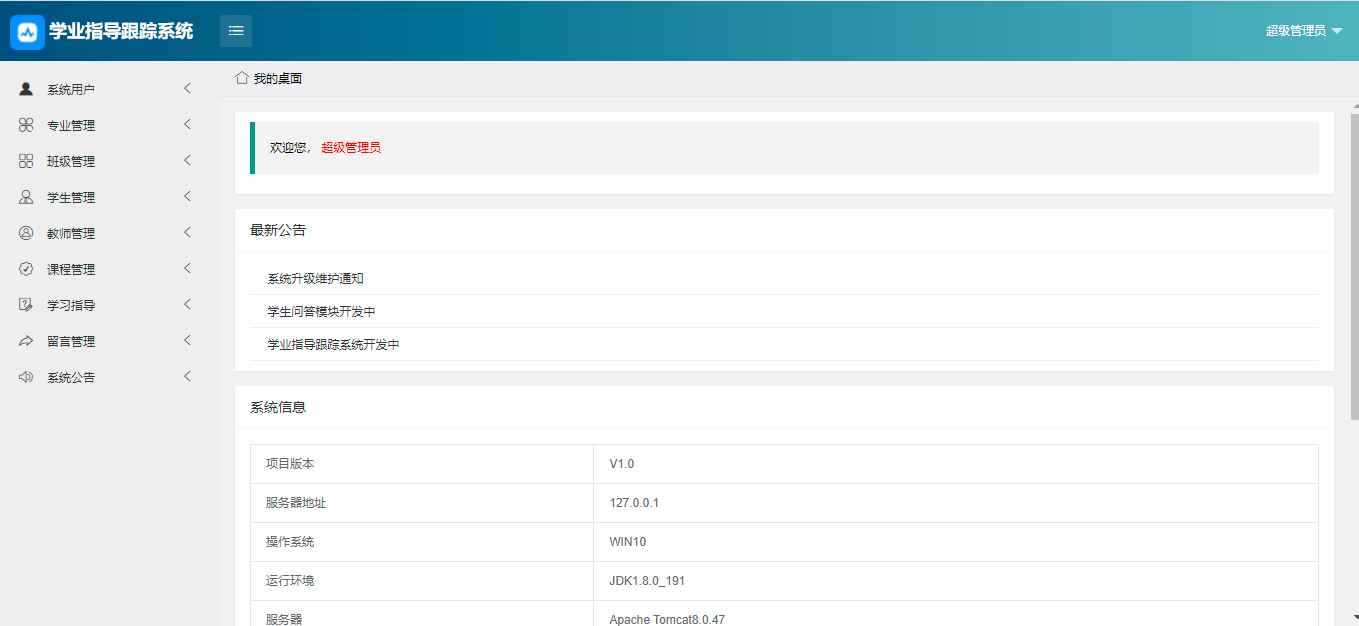Expand the 留言管理 chevron
1359x626 pixels.
tap(187, 341)
